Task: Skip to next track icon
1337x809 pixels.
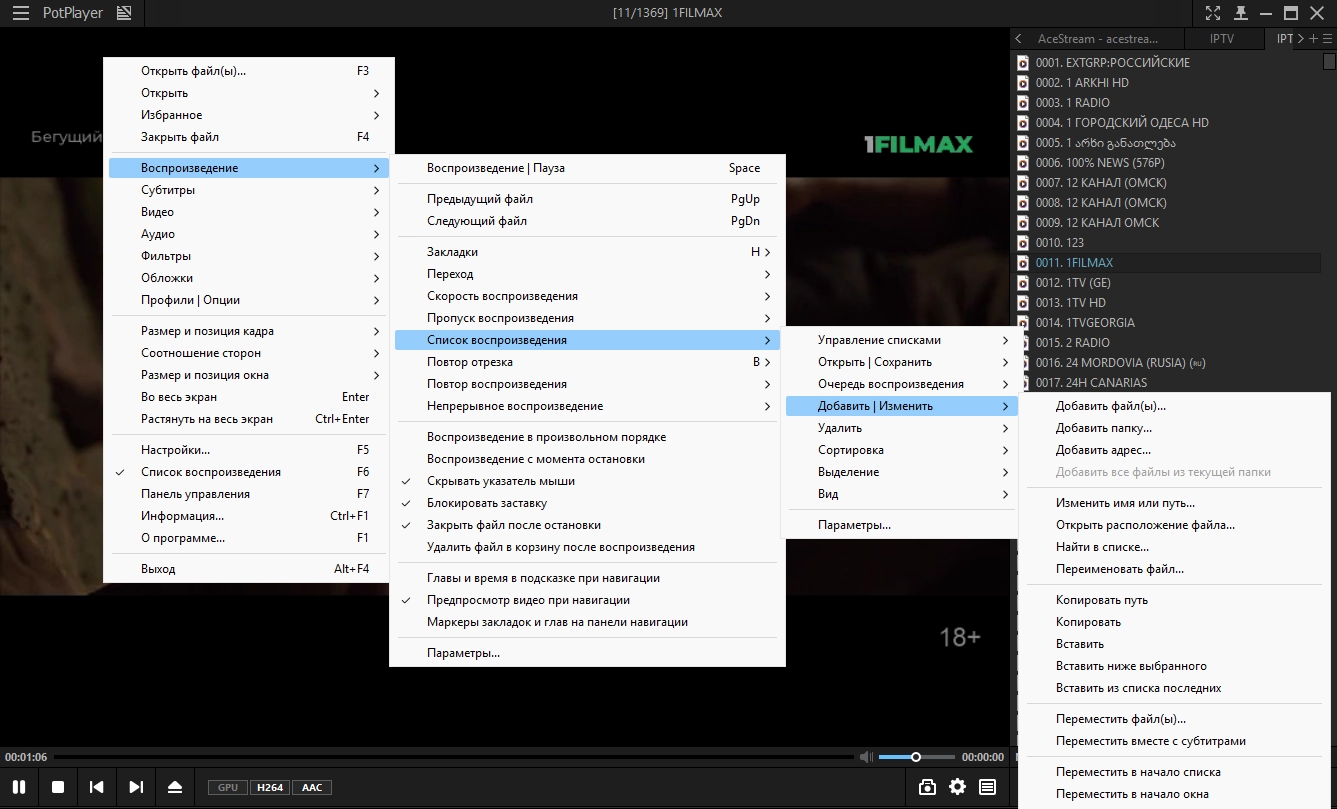Action: click(x=136, y=787)
